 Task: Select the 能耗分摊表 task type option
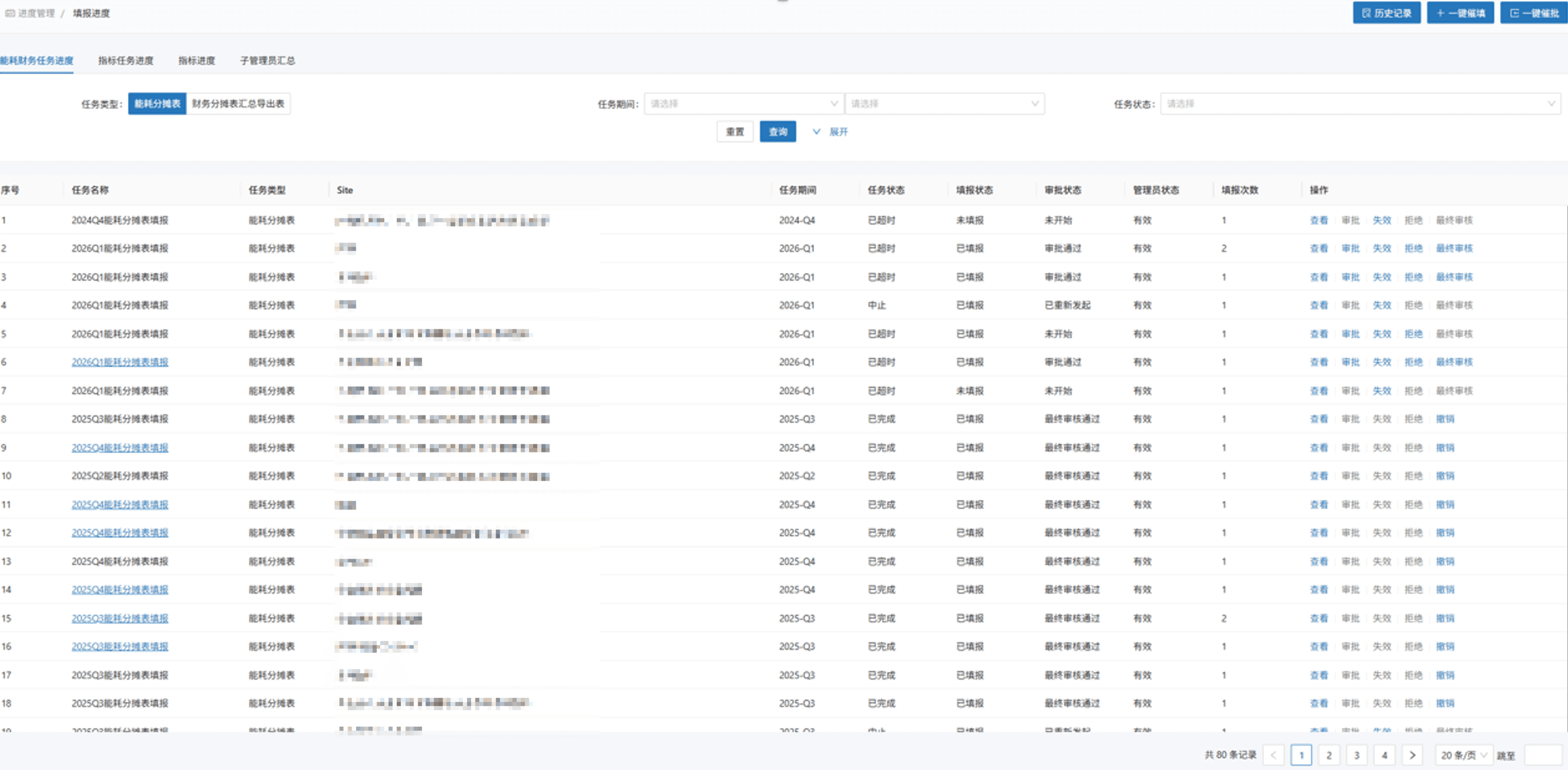tap(157, 104)
